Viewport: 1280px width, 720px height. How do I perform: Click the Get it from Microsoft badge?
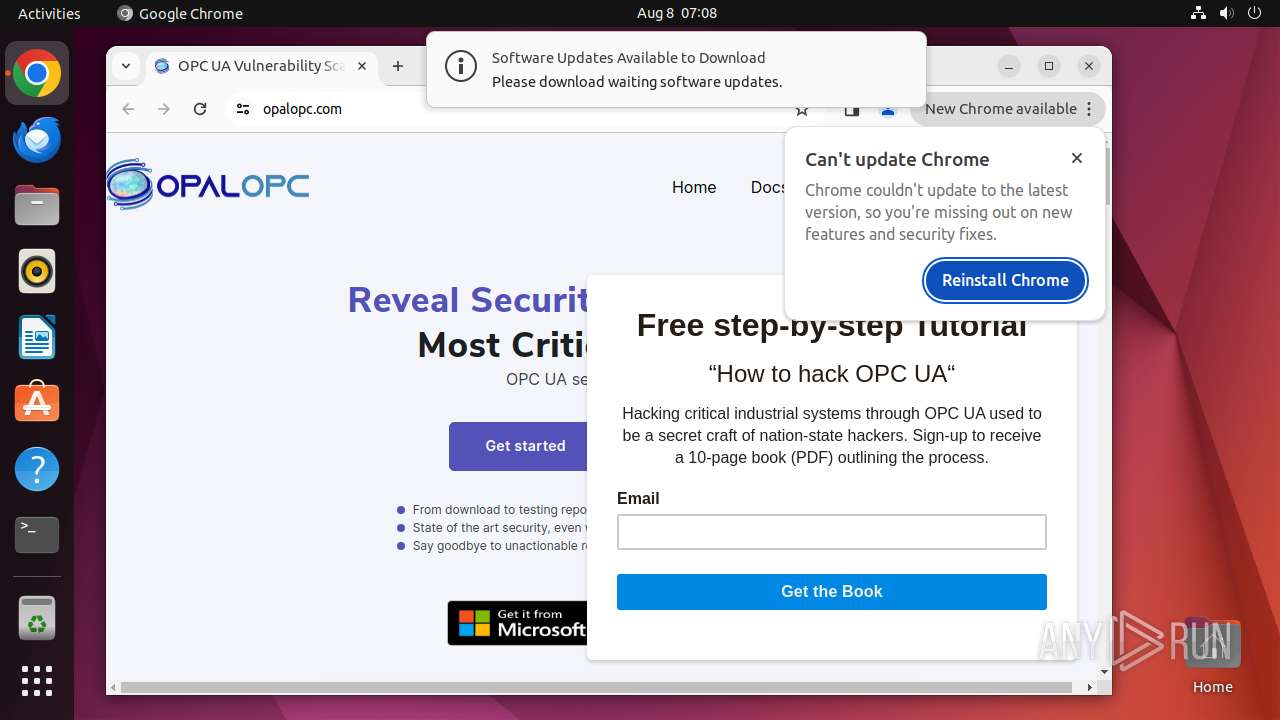(x=518, y=623)
